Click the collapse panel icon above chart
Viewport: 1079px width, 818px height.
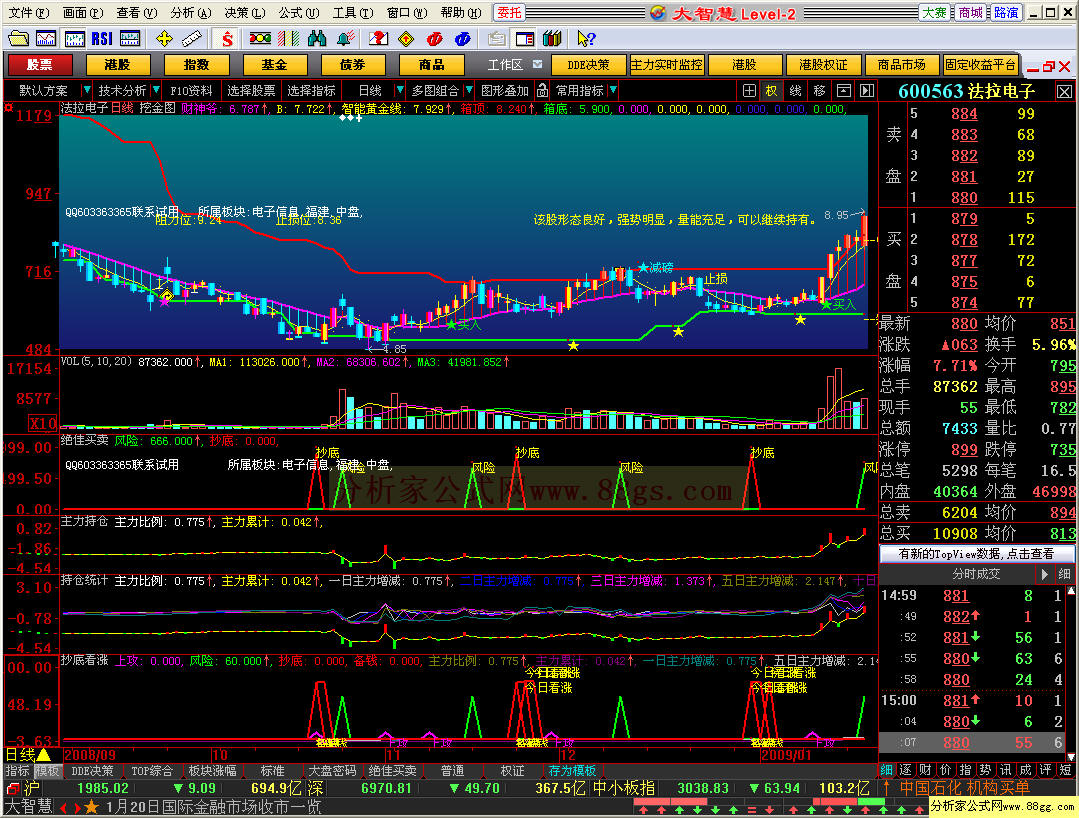pos(844,91)
